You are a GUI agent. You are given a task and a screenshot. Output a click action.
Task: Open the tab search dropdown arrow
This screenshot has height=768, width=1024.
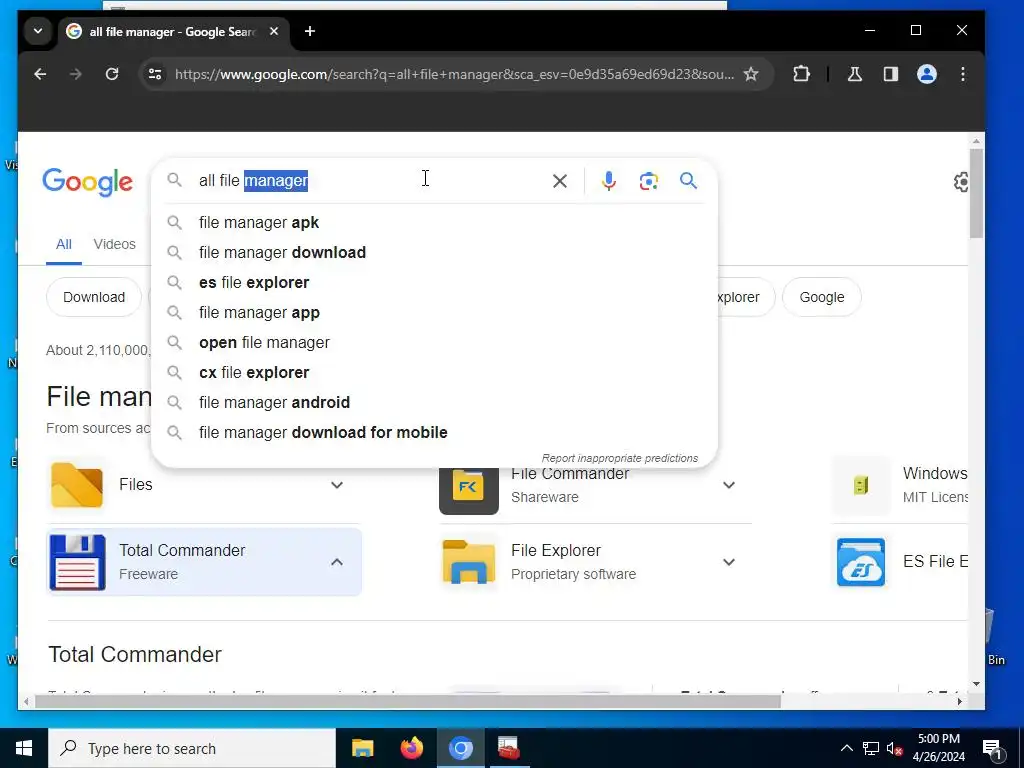(38, 31)
